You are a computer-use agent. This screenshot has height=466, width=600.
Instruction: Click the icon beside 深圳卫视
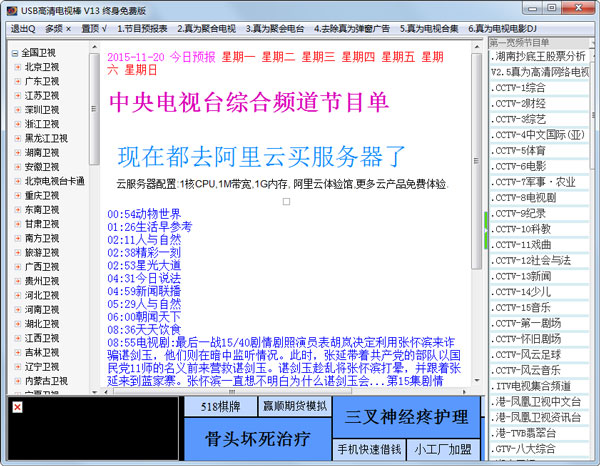(18, 110)
